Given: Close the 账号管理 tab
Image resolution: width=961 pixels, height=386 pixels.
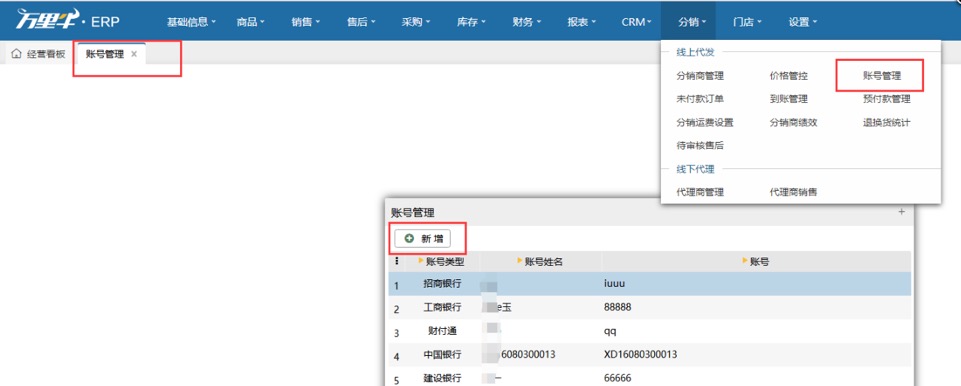Looking at the screenshot, I should [x=134, y=54].
